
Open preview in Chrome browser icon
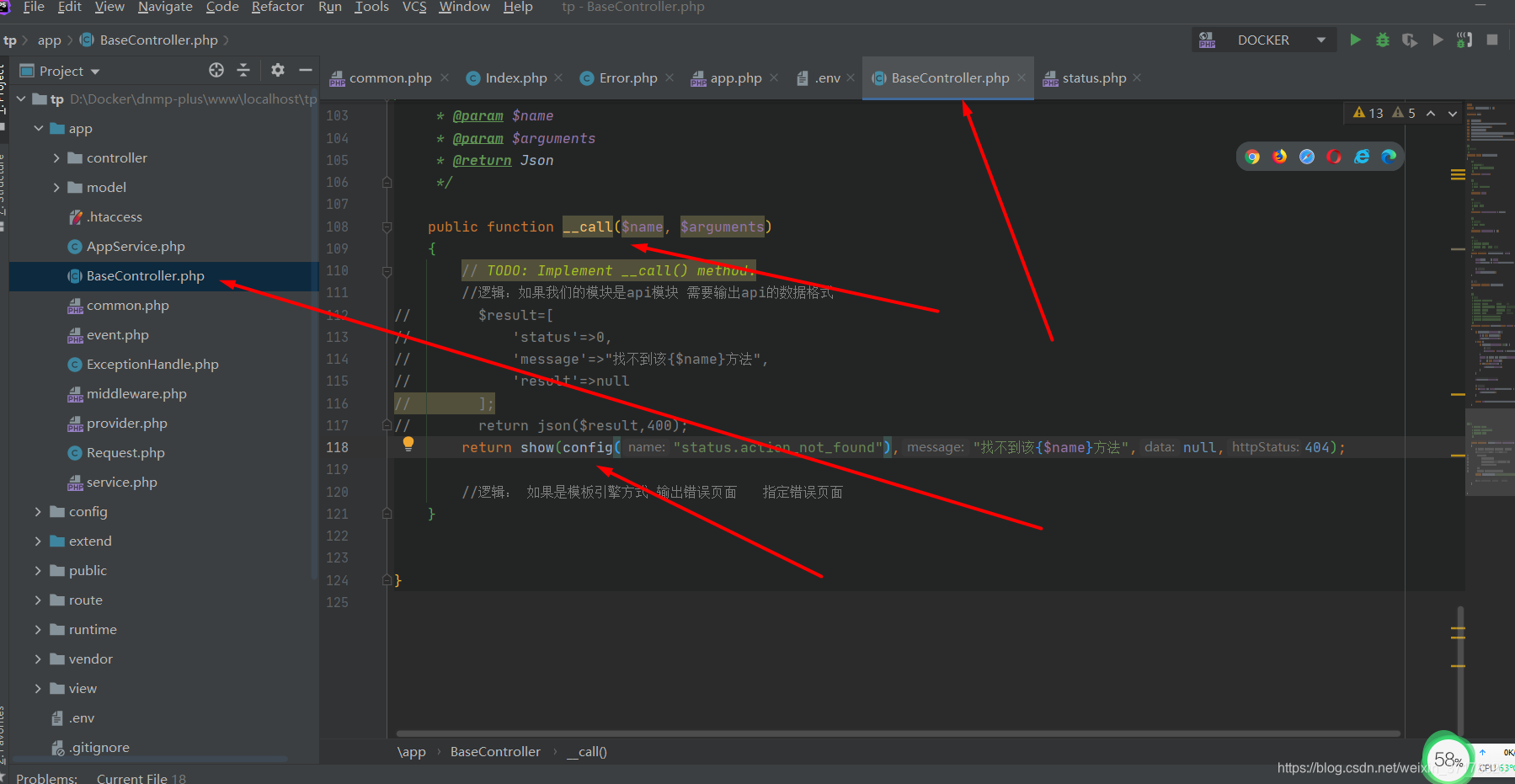(1252, 157)
